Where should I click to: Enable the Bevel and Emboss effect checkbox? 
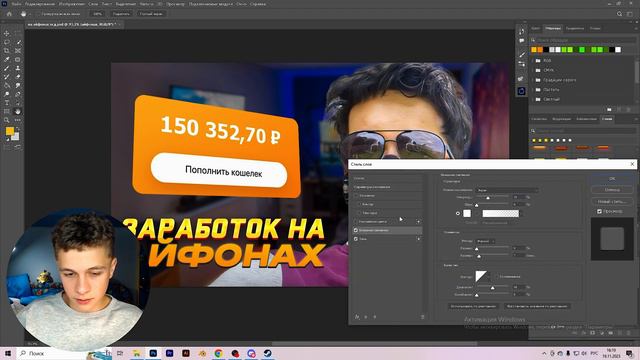356,196
